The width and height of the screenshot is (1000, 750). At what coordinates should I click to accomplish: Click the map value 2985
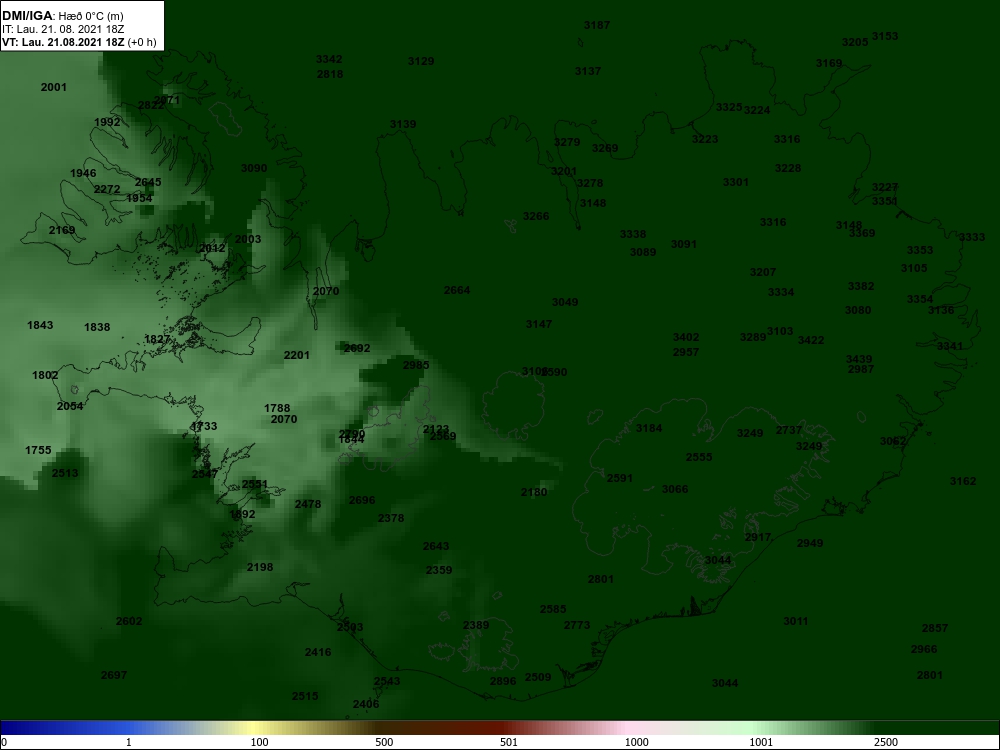click(416, 365)
